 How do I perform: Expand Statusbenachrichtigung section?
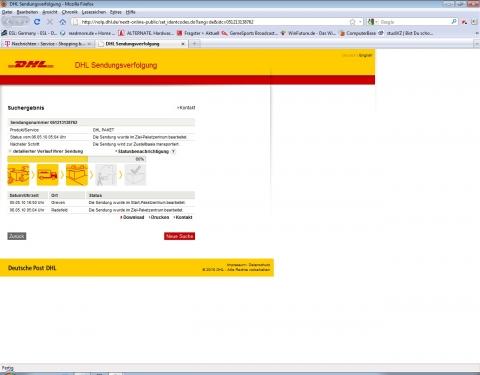144,151
